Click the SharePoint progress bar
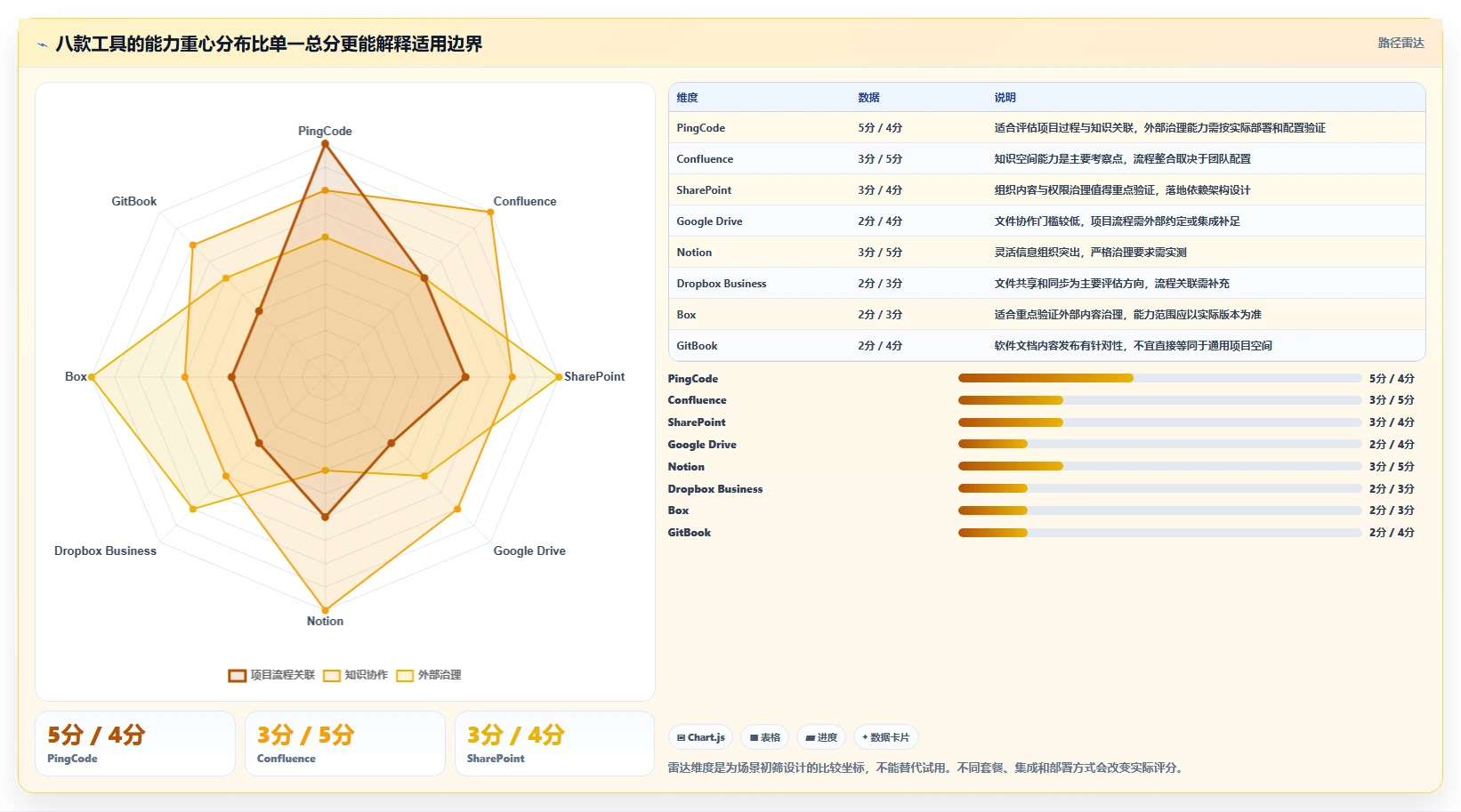Viewport: 1461px width, 812px height. coord(1159,422)
